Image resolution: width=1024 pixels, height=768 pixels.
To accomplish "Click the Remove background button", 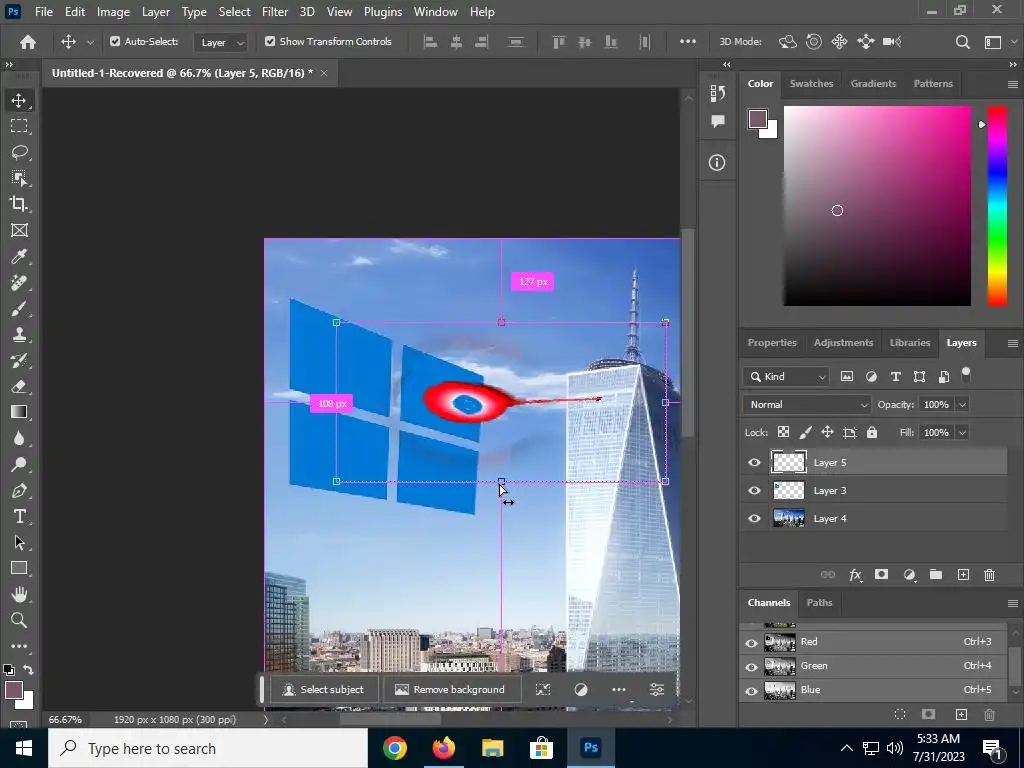I will [x=450, y=690].
